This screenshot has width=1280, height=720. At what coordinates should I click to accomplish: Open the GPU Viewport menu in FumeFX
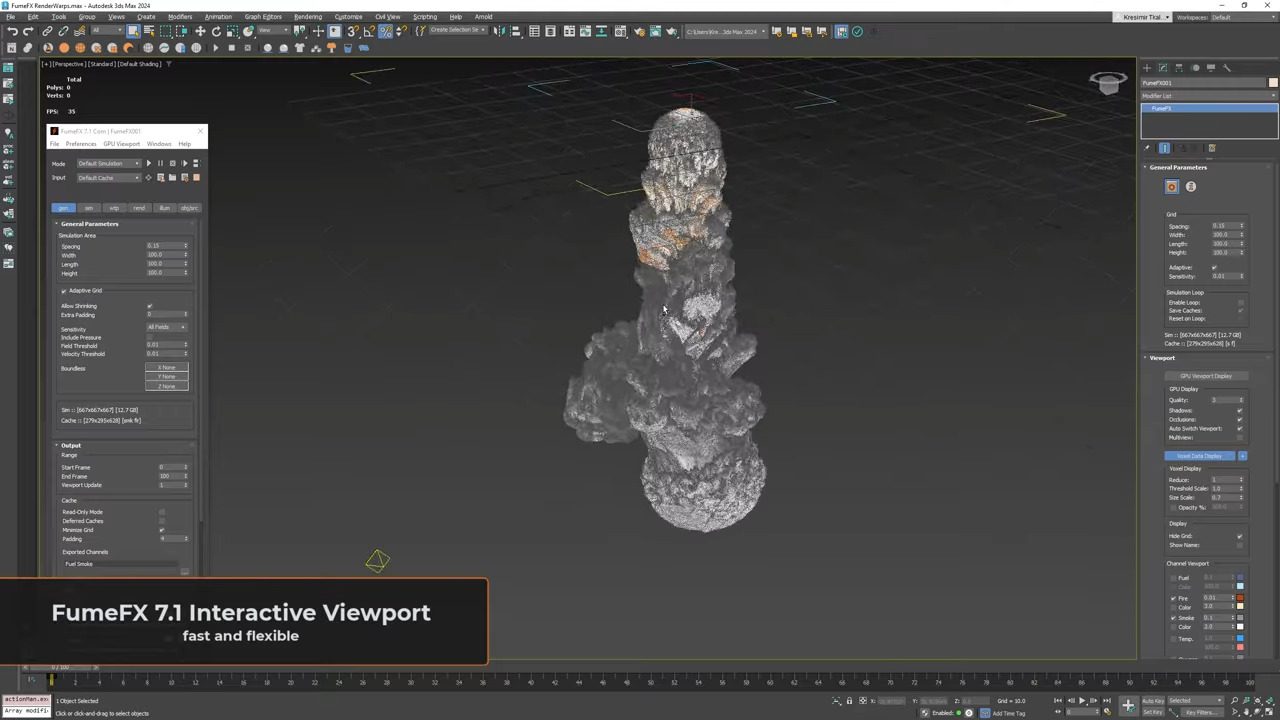(121, 143)
